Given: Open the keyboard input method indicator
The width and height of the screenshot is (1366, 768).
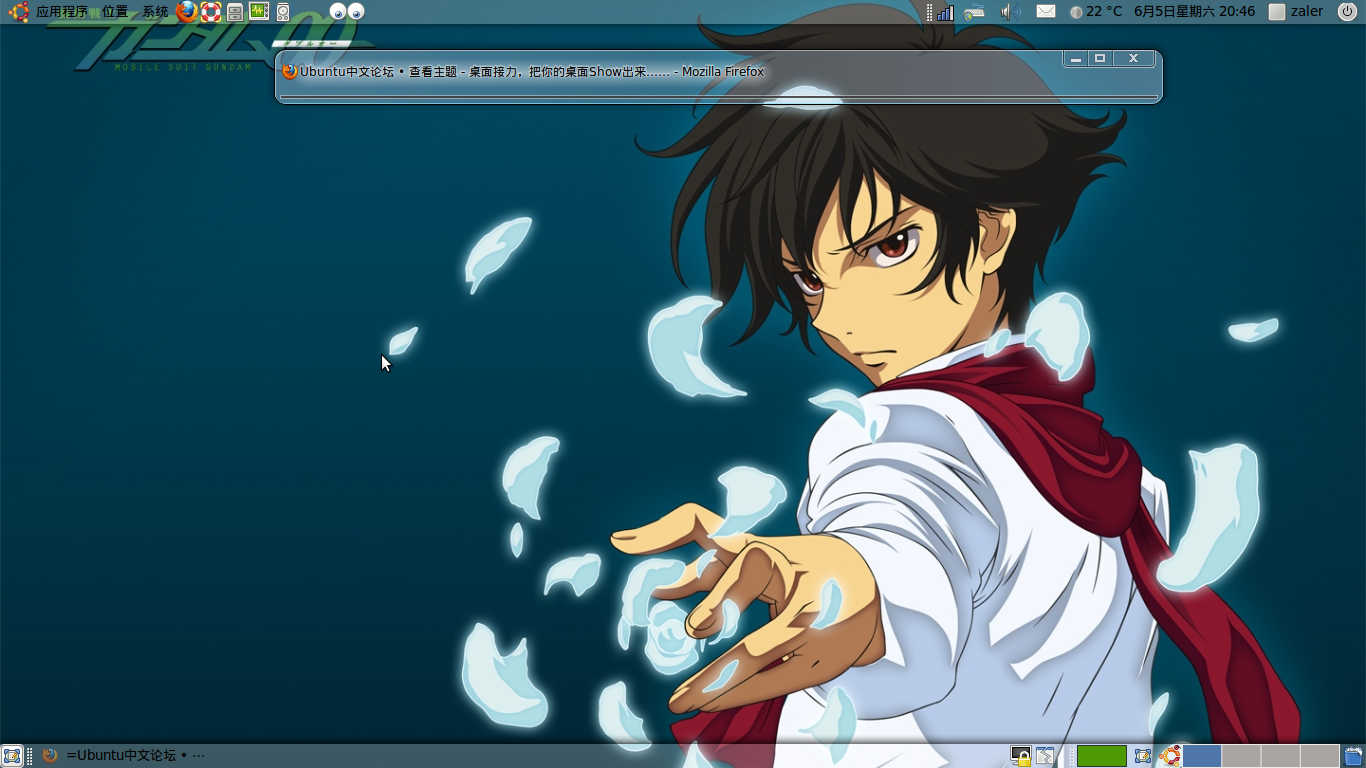Looking at the screenshot, I should click(x=975, y=12).
